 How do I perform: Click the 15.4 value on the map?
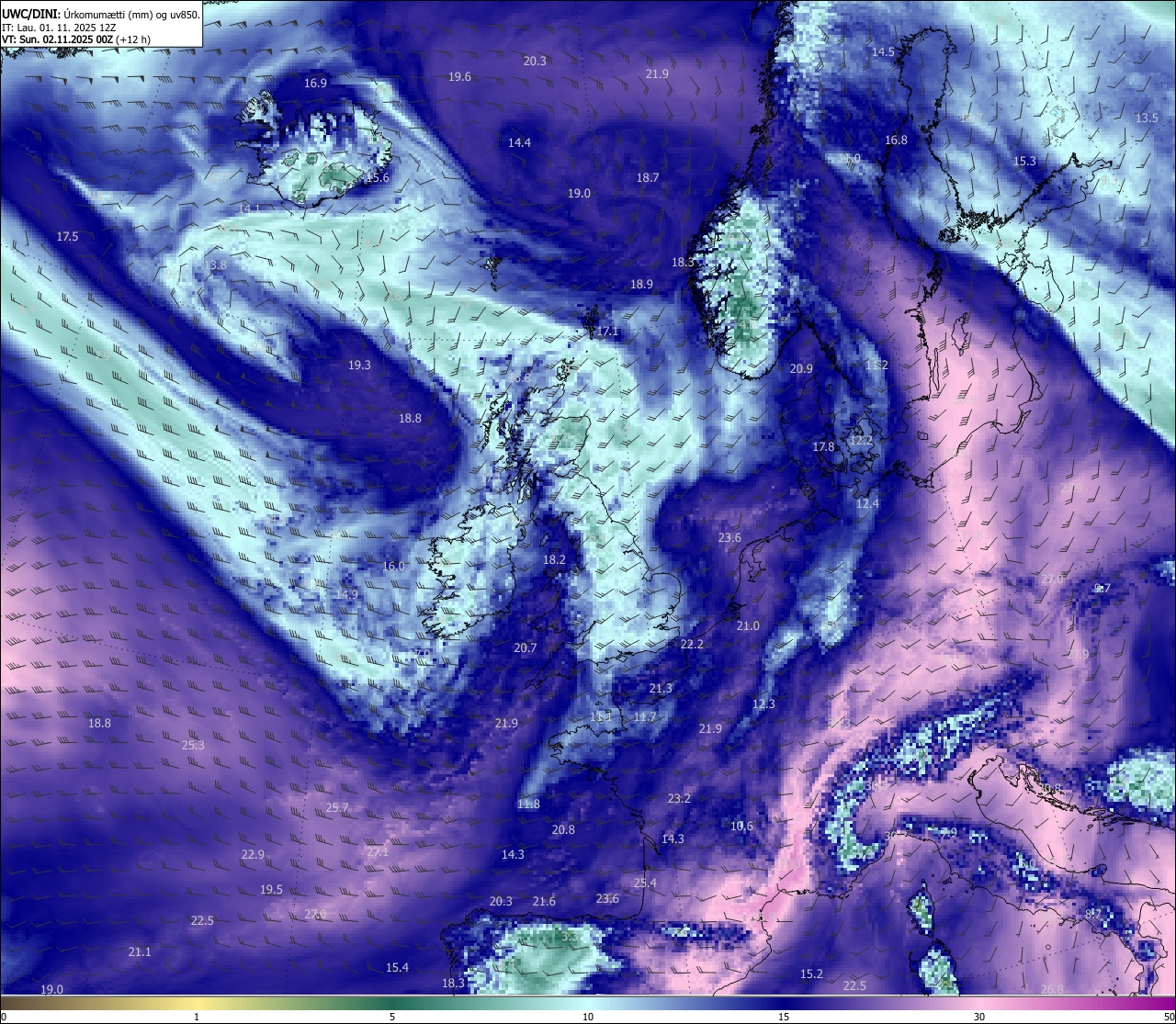point(397,967)
